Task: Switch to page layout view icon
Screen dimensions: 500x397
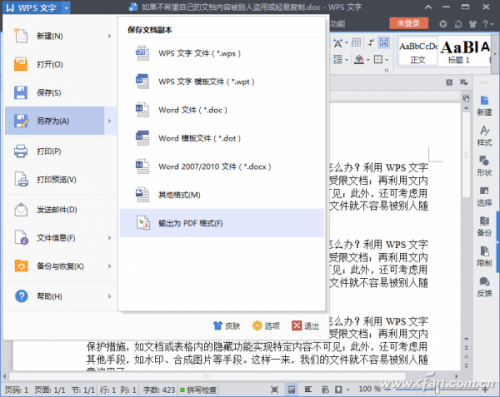Action: point(291,389)
